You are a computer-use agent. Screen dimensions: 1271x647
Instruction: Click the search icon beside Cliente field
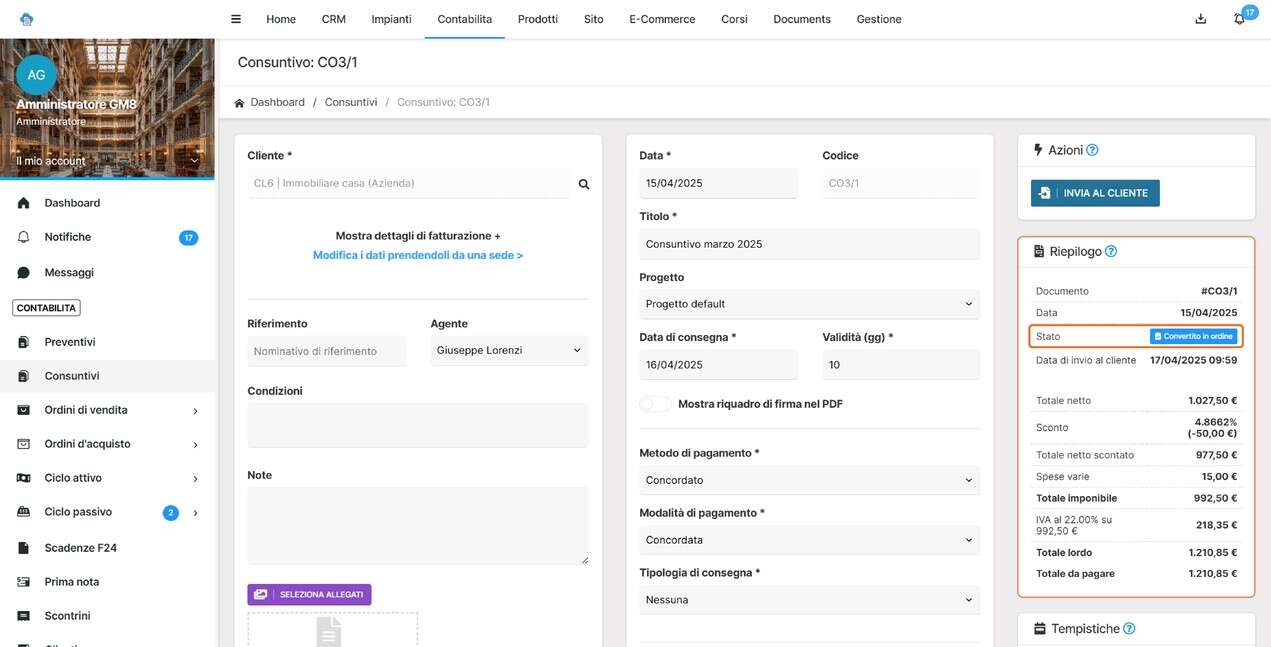(x=584, y=184)
